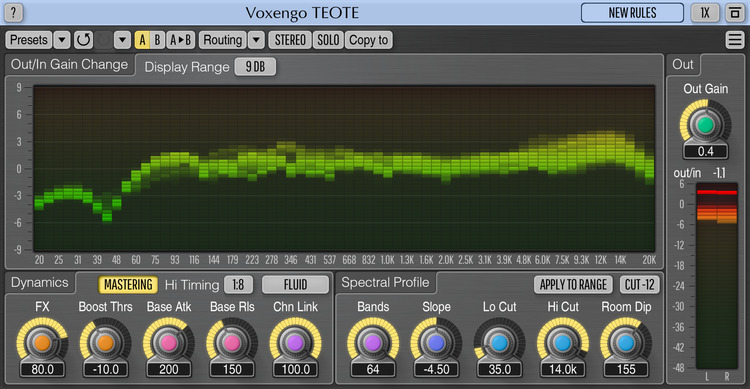Open the FLUID mode selector
This screenshot has width=750, height=389.
coord(296,285)
